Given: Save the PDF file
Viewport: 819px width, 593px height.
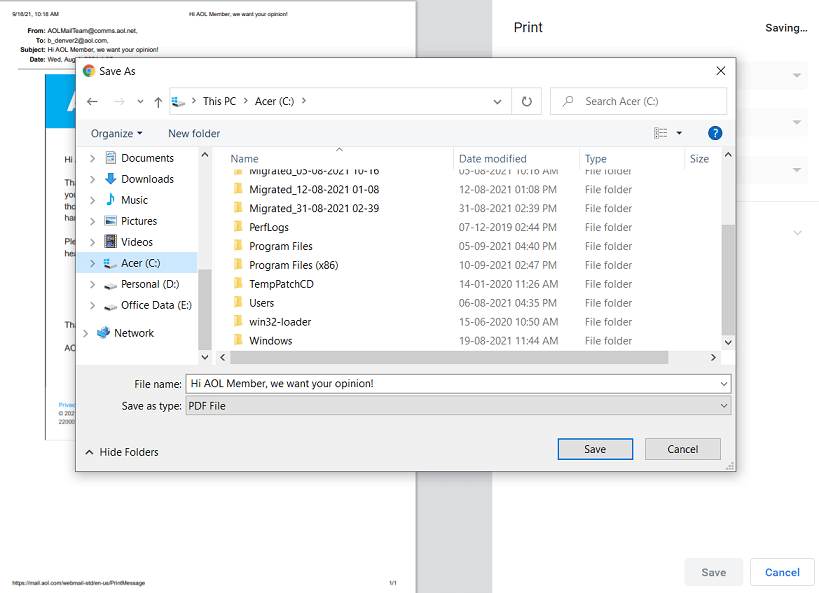Looking at the screenshot, I should tap(595, 448).
